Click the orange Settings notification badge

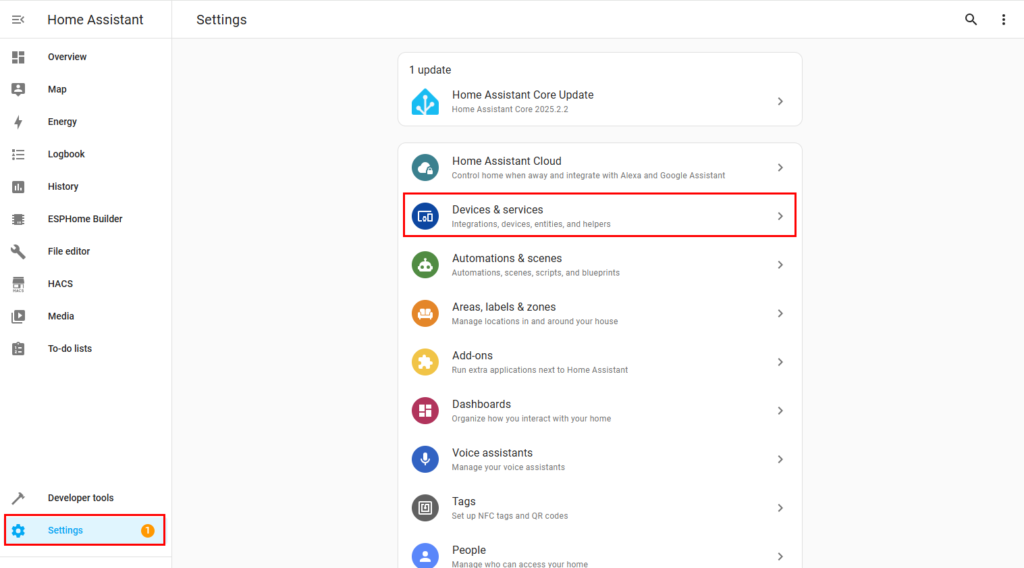click(x=148, y=530)
